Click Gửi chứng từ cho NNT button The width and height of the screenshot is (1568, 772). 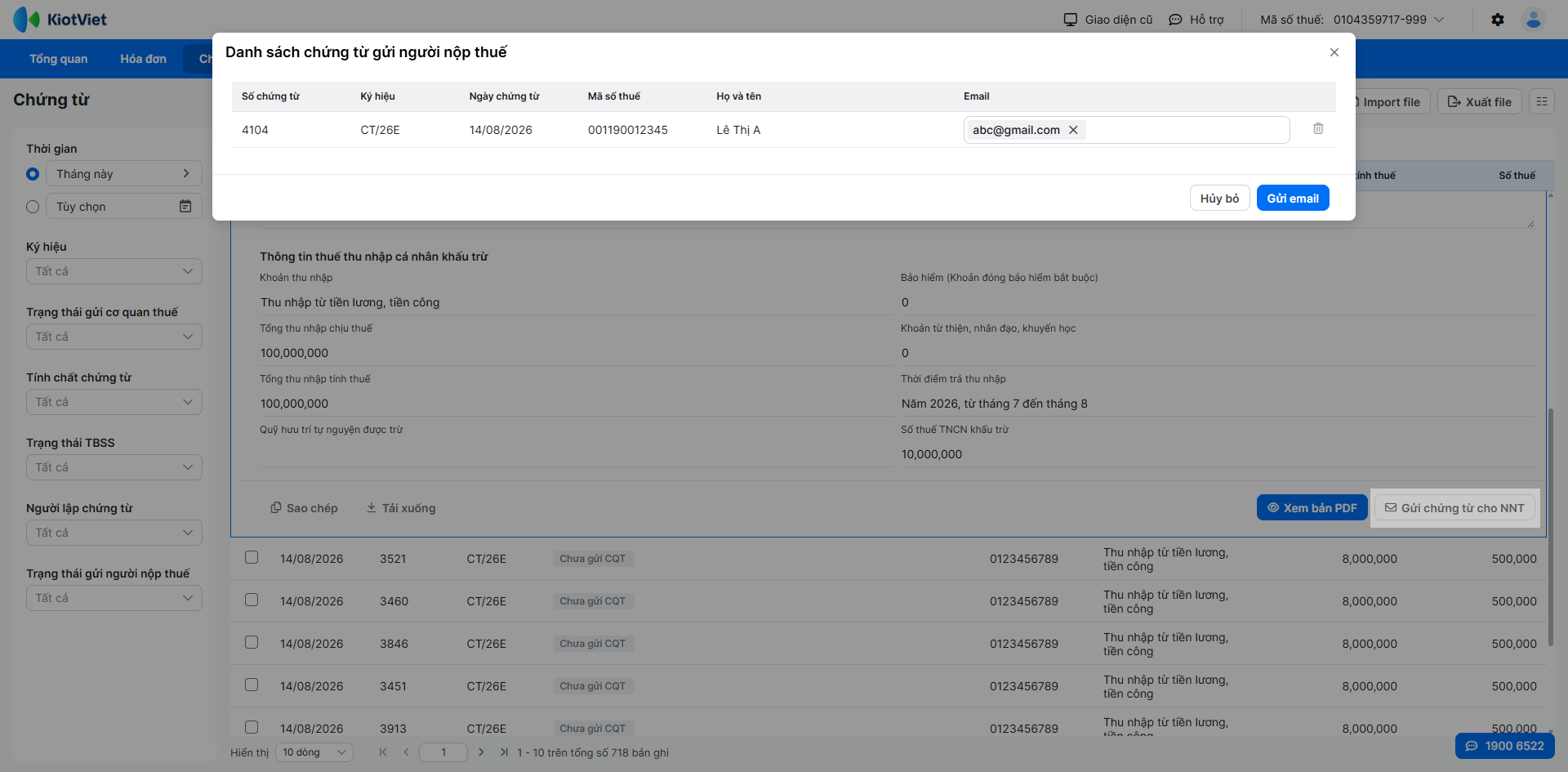click(x=1454, y=508)
